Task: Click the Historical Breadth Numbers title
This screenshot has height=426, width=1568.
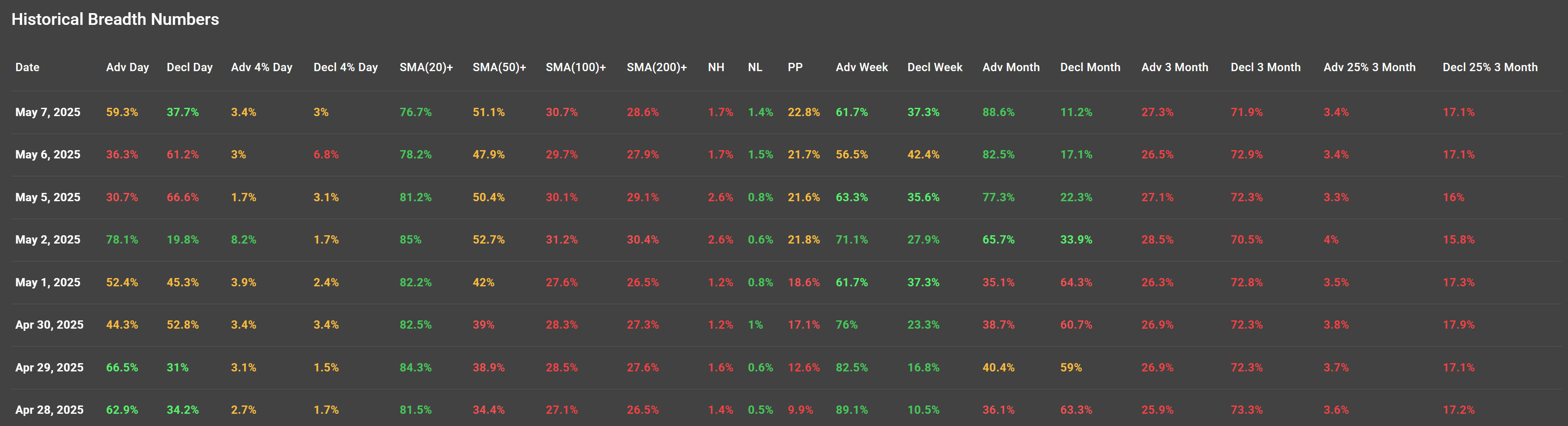Action: coord(115,20)
